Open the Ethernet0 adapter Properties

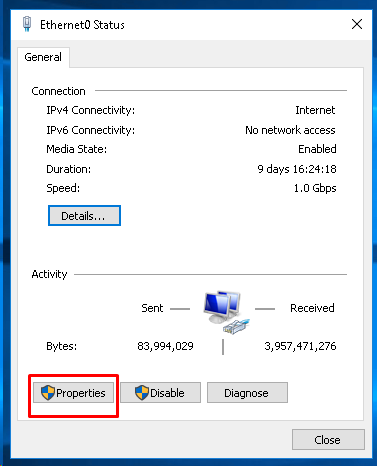[73, 393]
